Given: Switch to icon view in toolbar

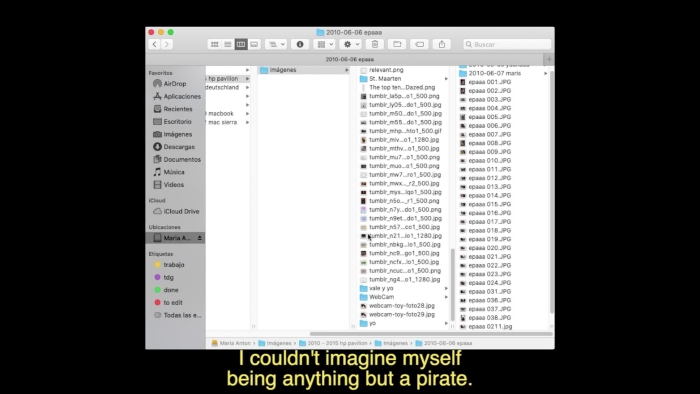Looking at the screenshot, I should [x=215, y=44].
